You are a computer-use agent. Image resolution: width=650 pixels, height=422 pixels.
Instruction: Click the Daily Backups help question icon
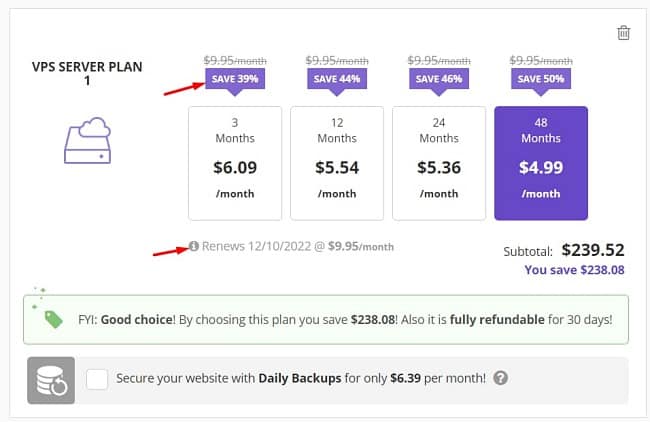coord(500,378)
